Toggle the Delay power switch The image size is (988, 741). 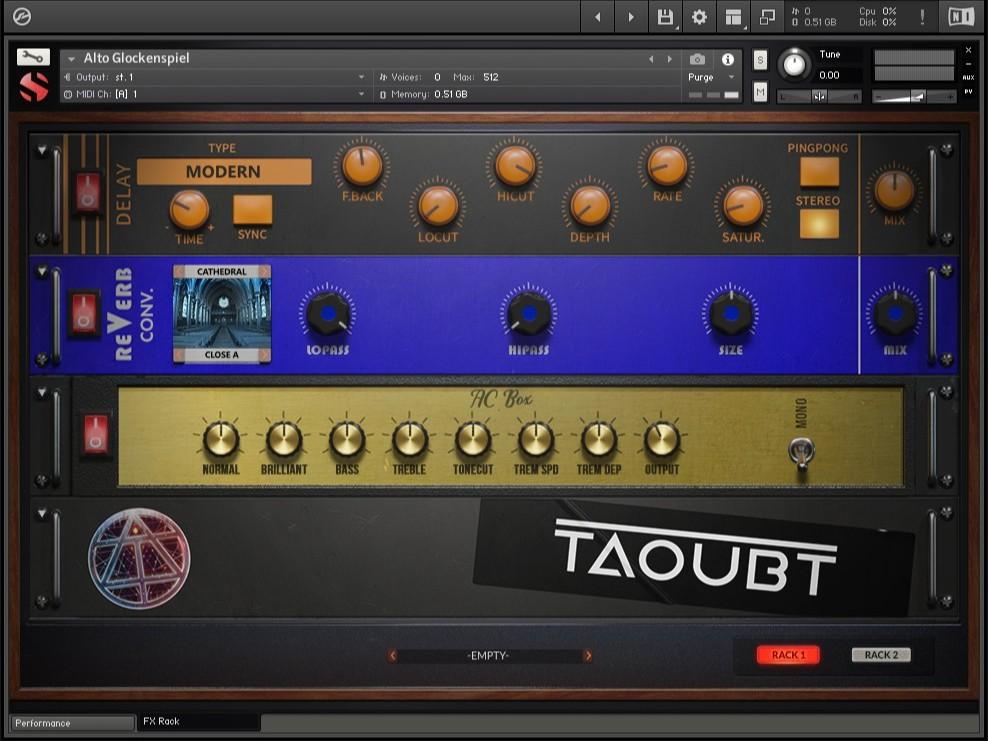tap(88, 193)
